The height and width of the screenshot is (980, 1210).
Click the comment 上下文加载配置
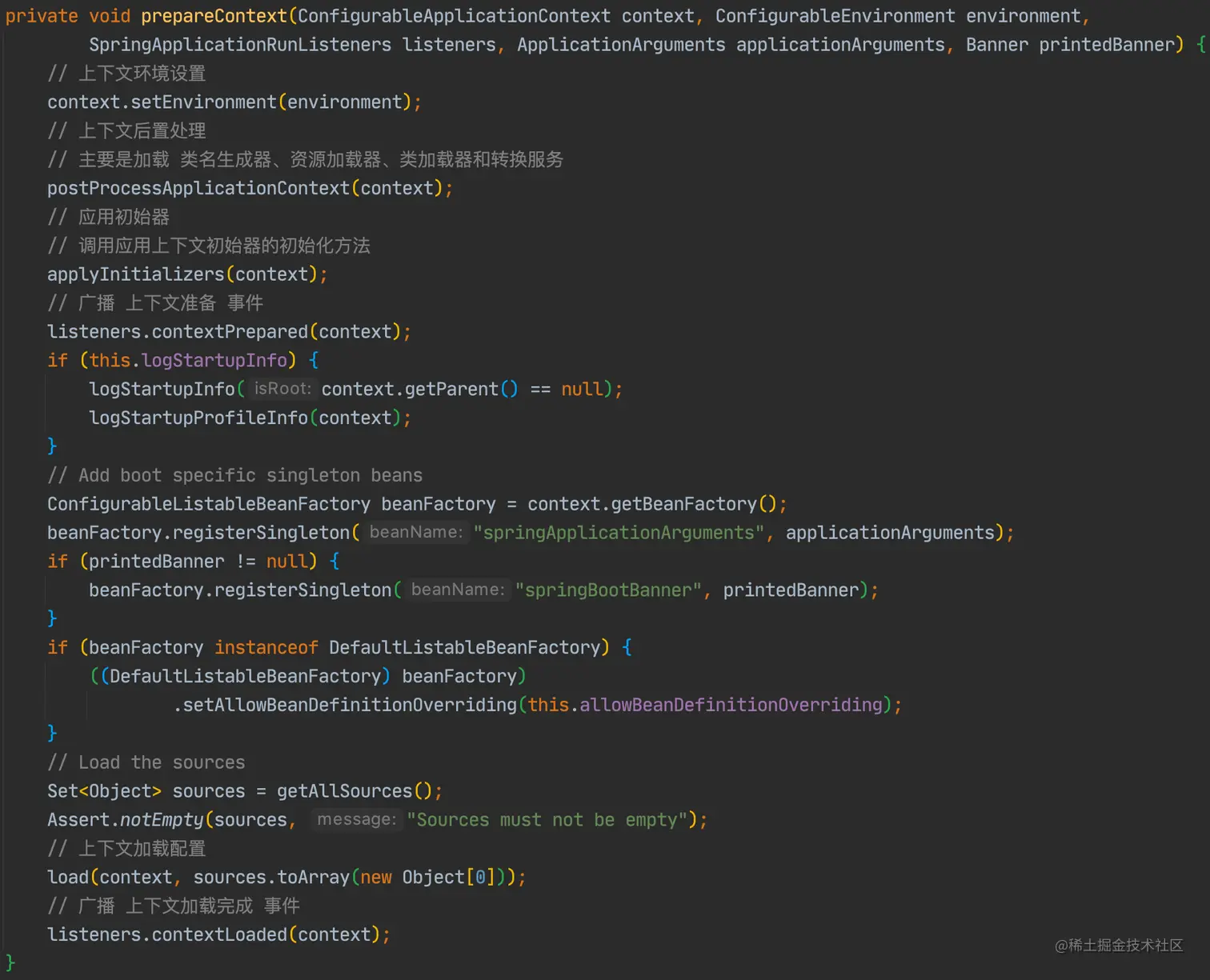(126, 849)
